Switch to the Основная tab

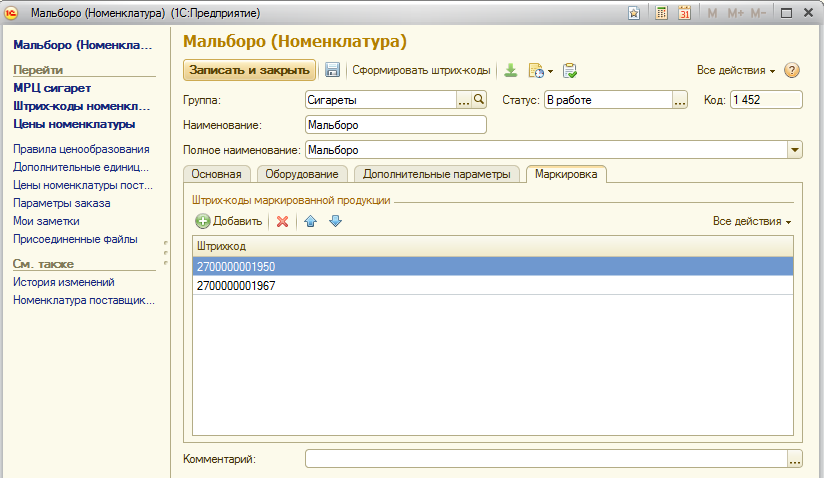[217, 174]
